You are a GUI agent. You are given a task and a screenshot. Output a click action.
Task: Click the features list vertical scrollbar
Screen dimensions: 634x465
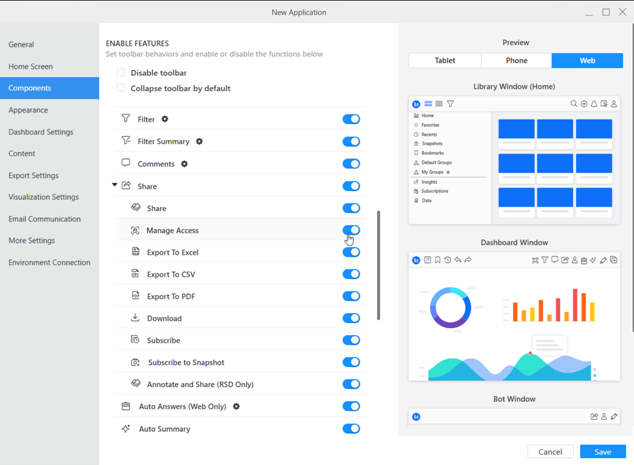tap(378, 265)
